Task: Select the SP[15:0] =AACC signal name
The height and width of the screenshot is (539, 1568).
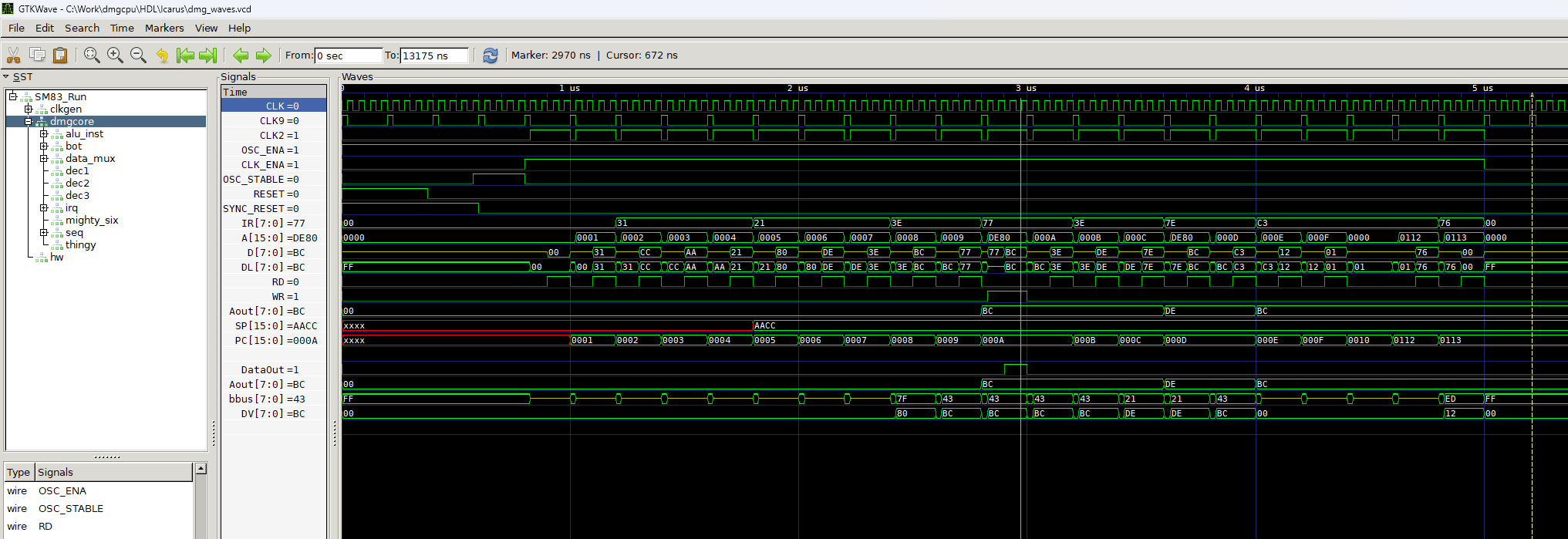Action: [x=276, y=325]
